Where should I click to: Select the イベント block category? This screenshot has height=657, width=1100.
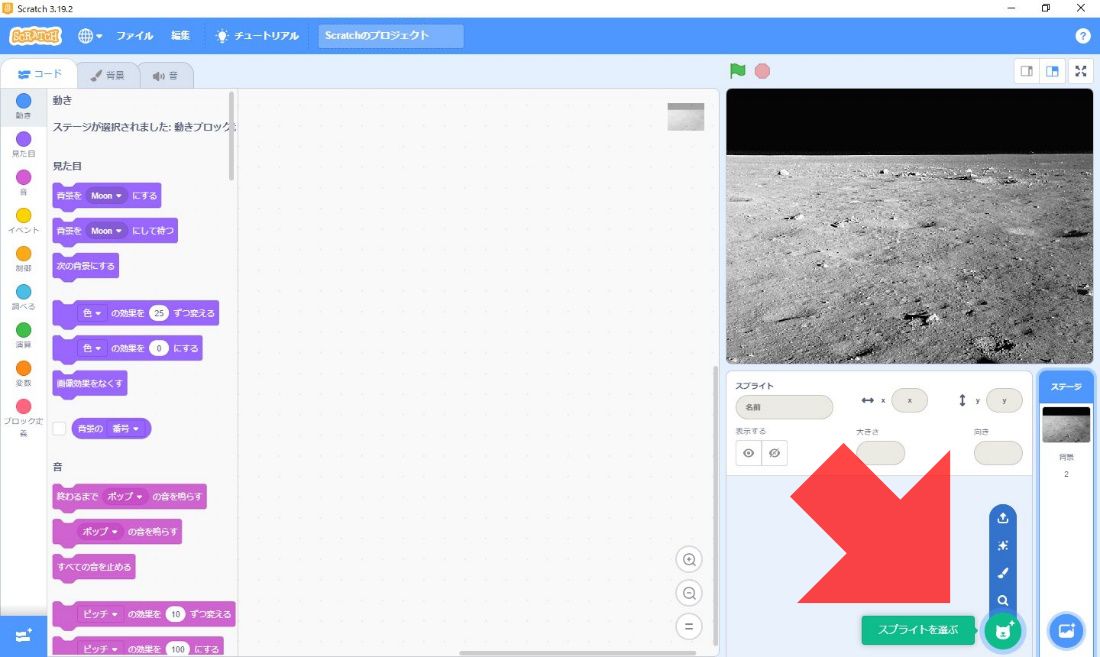[23, 221]
